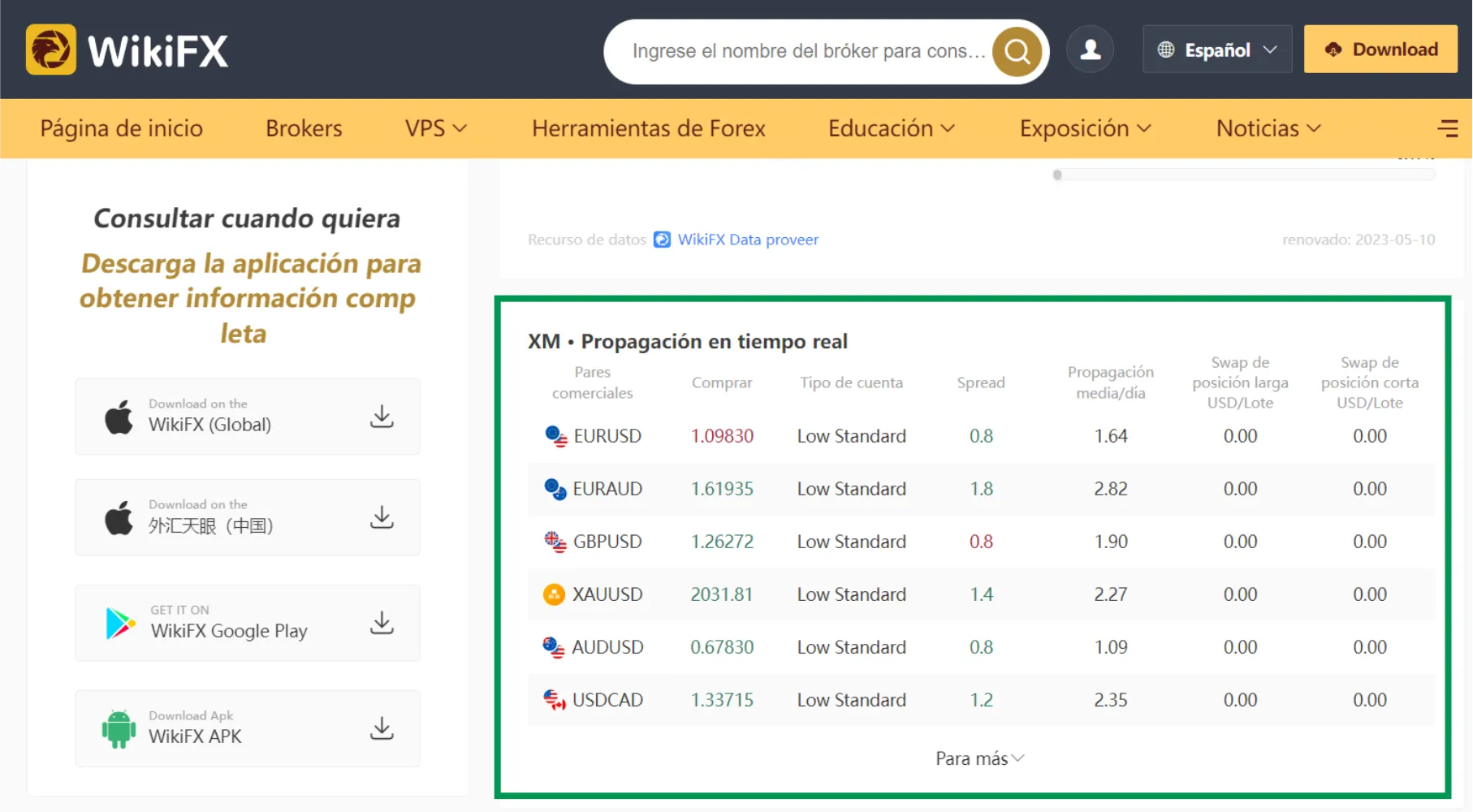This screenshot has width=1473, height=812.
Task: Click the Android robot icon
Action: point(119,728)
